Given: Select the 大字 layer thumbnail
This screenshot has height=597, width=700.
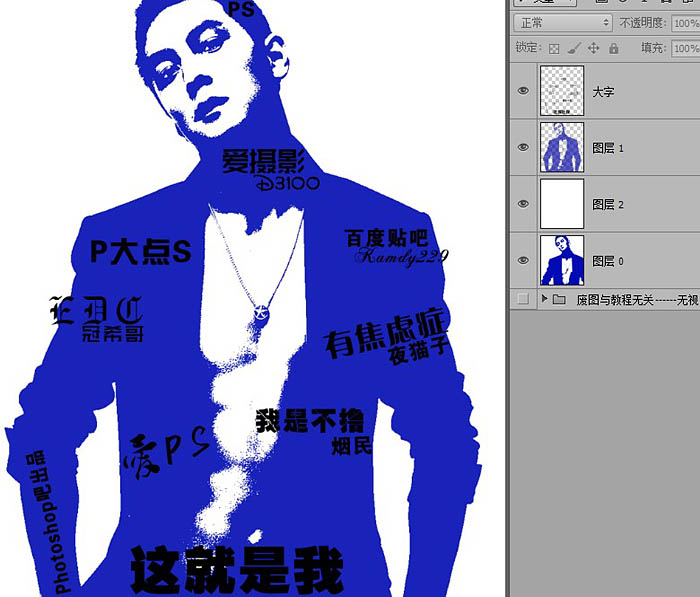Looking at the screenshot, I should click(x=562, y=91).
